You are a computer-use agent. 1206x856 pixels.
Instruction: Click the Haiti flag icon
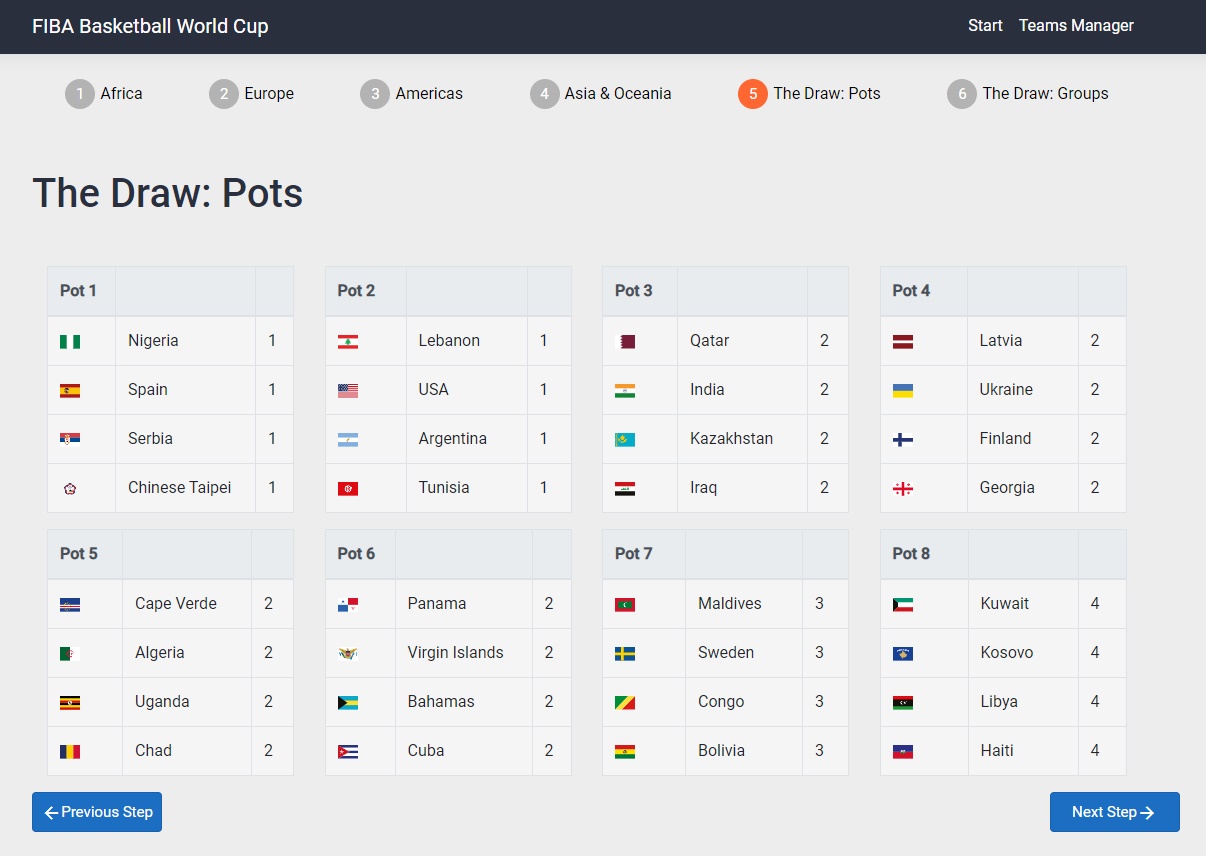(903, 751)
